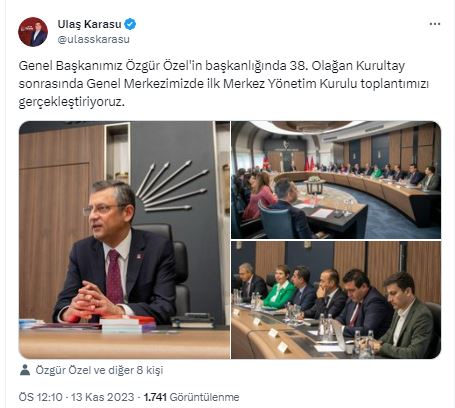Click the red tie in the large photo

point(114,276)
